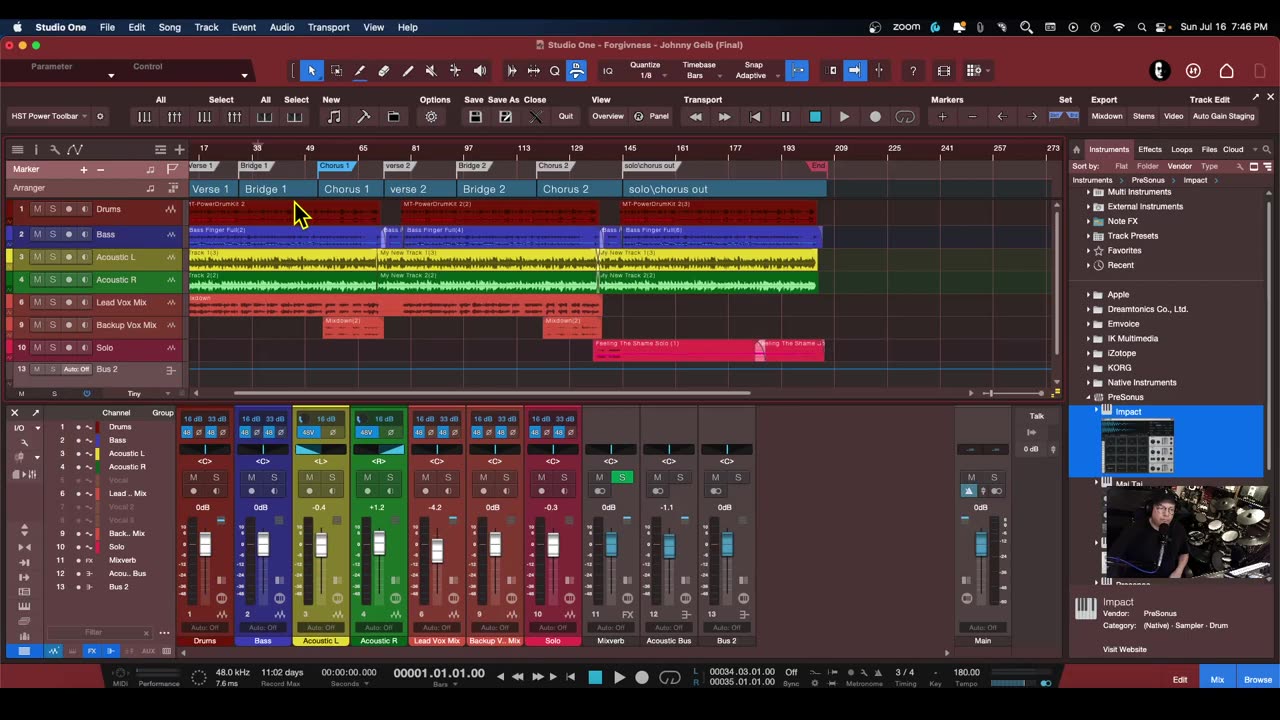Adjust the Drums channel fader

(x=206, y=545)
